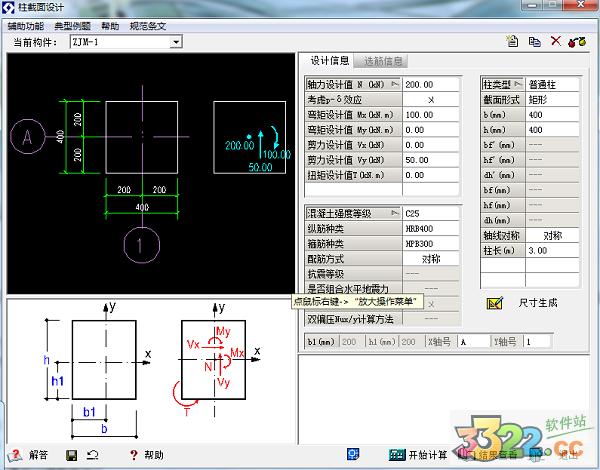
Task: Click the undo arrow icon in bottom bar
Action: [93, 455]
